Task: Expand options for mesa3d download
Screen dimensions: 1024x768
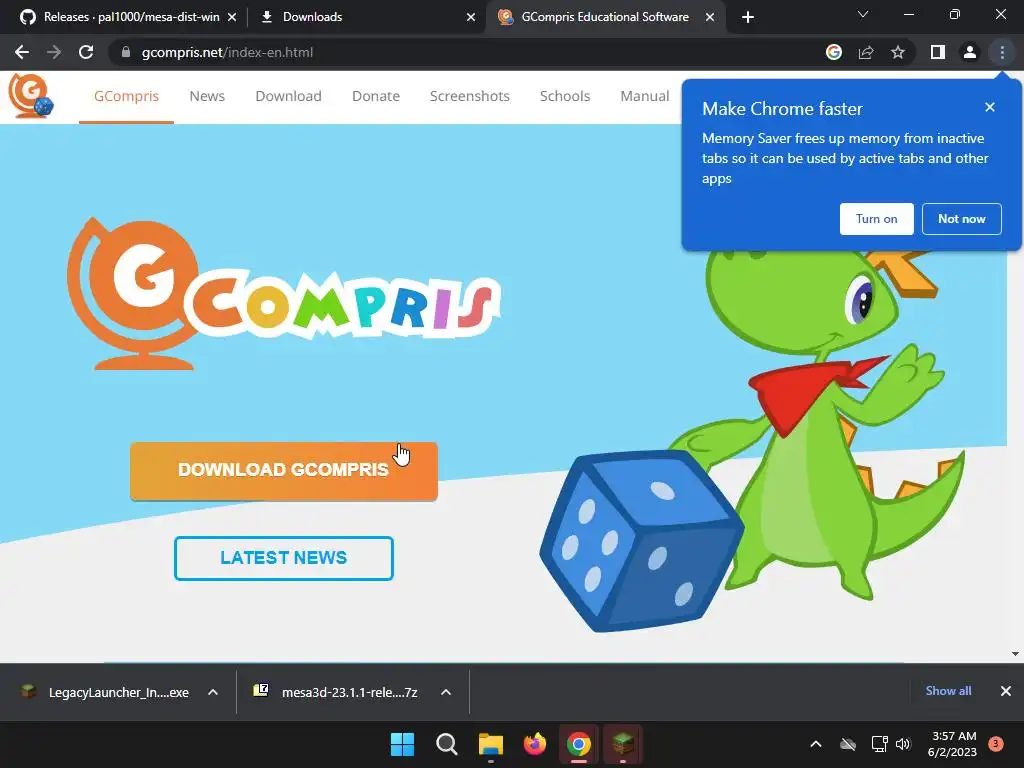Action: pyautogui.click(x=446, y=692)
